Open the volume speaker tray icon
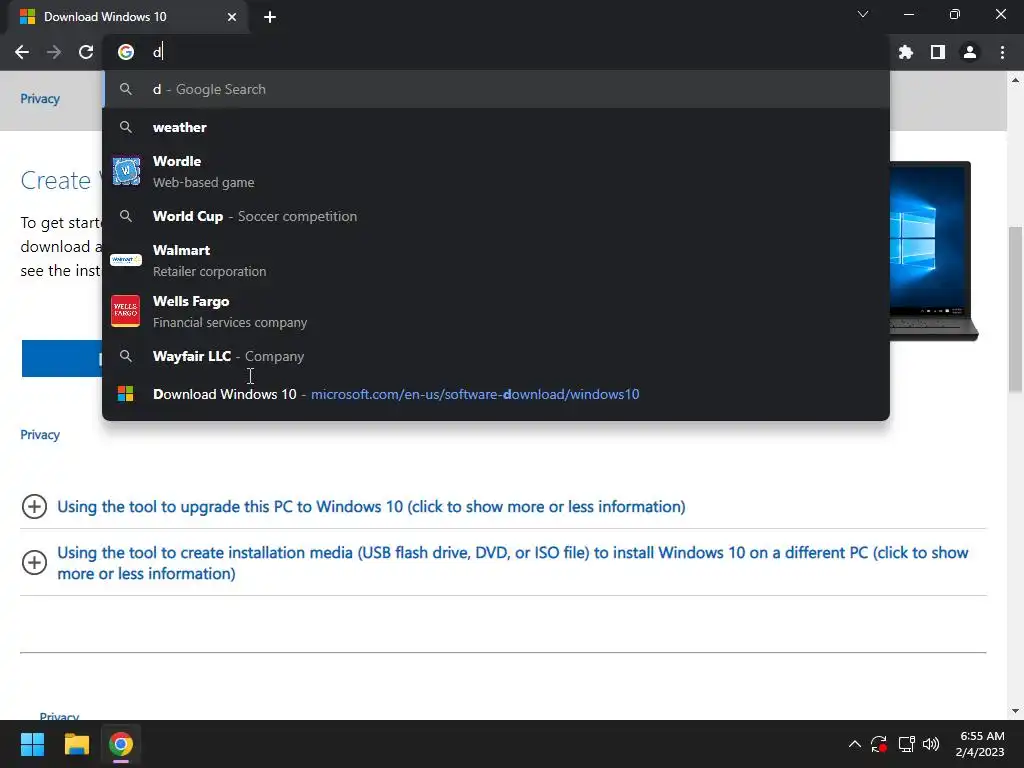This screenshot has width=1024, height=768. 931,744
